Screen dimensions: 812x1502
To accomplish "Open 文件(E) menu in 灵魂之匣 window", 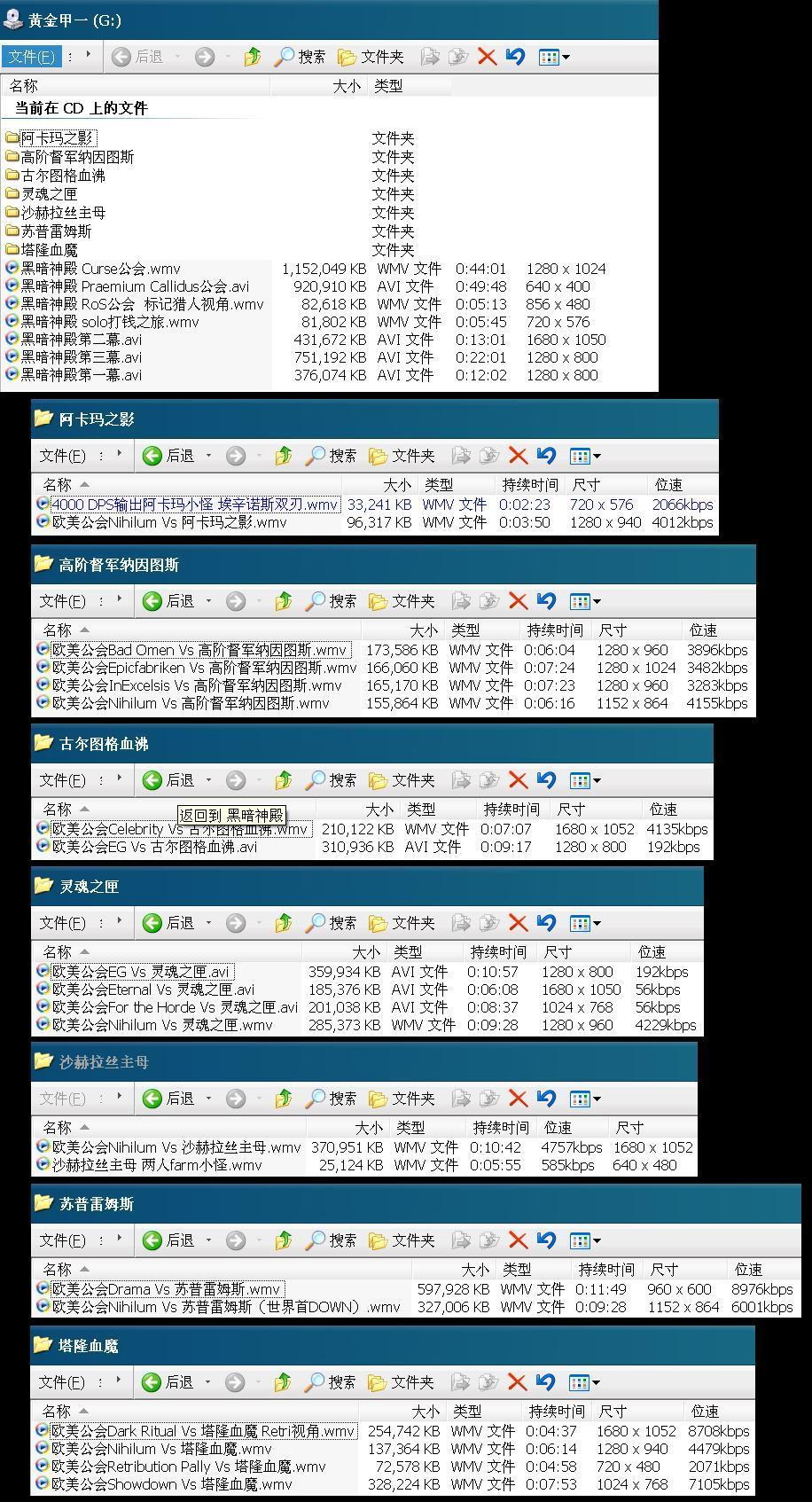I will click(62, 923).
